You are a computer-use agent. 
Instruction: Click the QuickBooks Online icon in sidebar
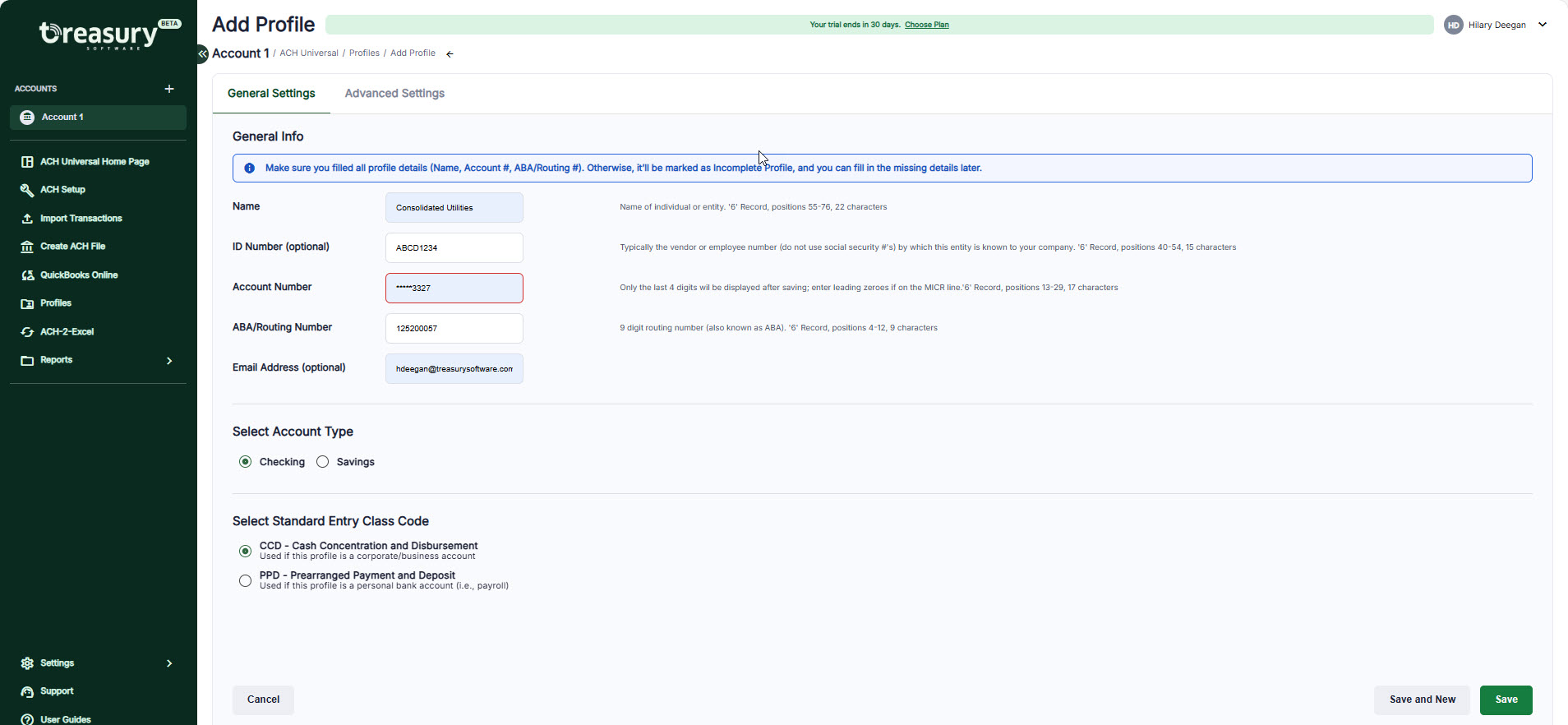(x=27, y=275)
